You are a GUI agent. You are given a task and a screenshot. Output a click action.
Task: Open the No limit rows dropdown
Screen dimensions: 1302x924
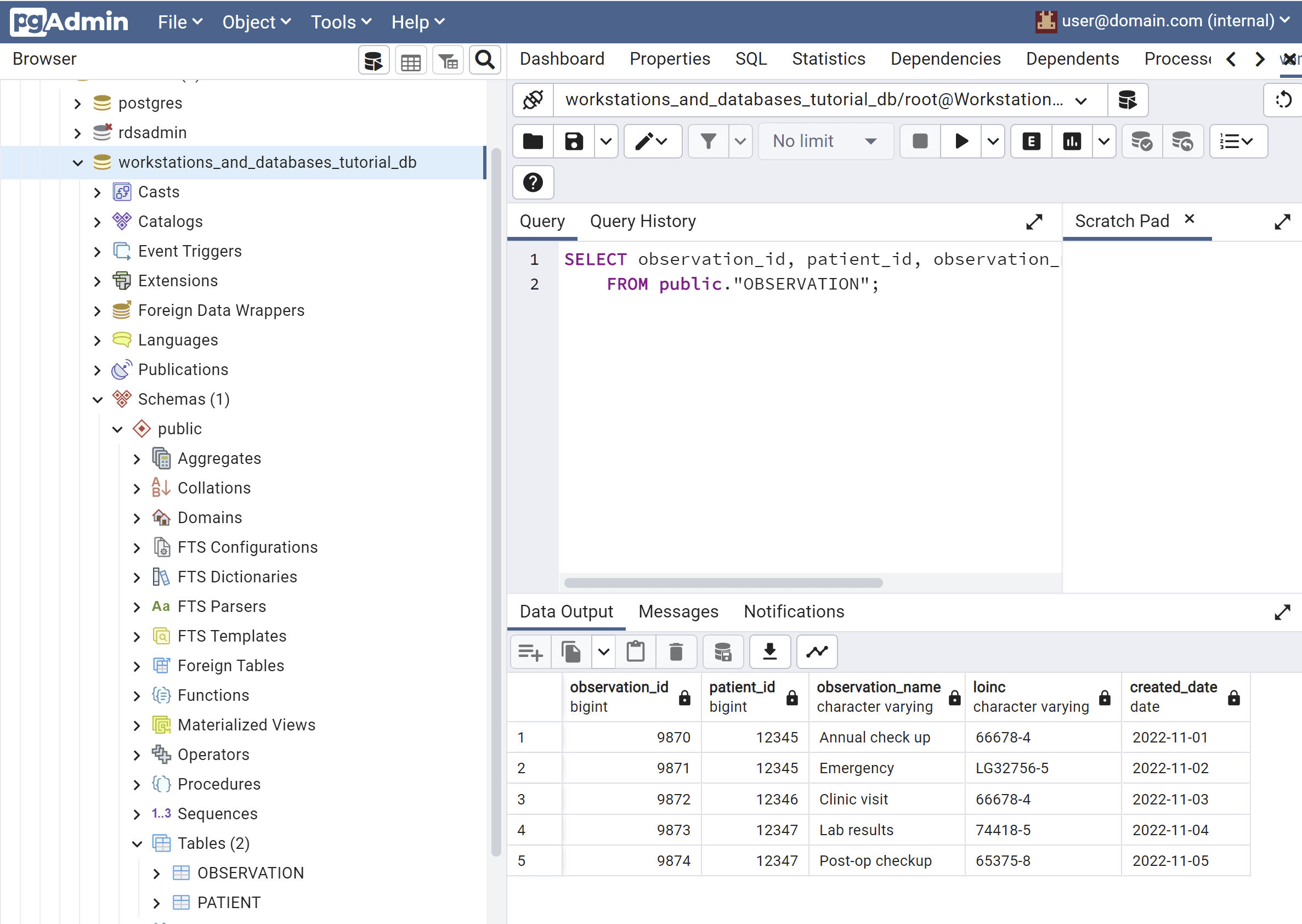coord(826,141)
